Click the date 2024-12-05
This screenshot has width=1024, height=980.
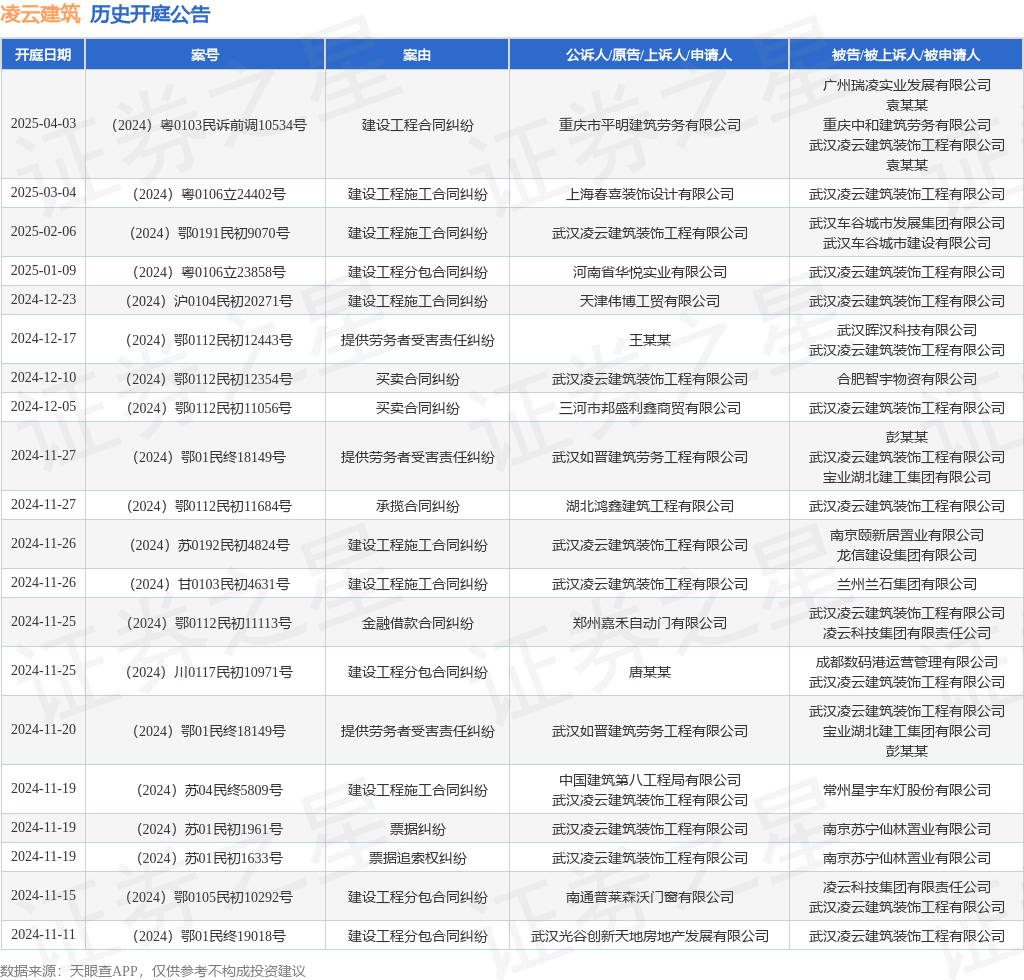[43, 407]
